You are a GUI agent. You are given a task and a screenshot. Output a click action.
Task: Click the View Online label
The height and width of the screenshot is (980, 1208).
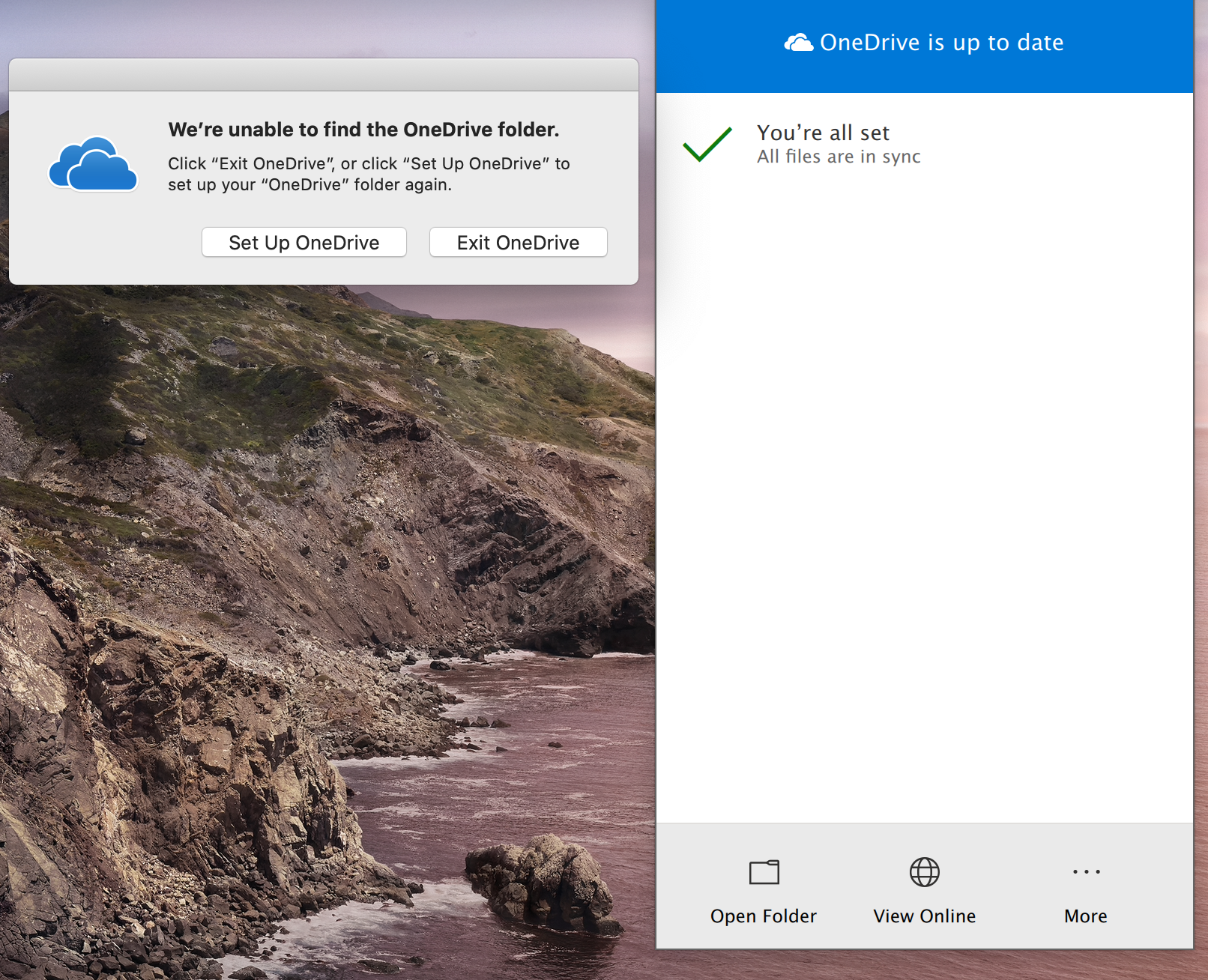[x=925, y=916]
